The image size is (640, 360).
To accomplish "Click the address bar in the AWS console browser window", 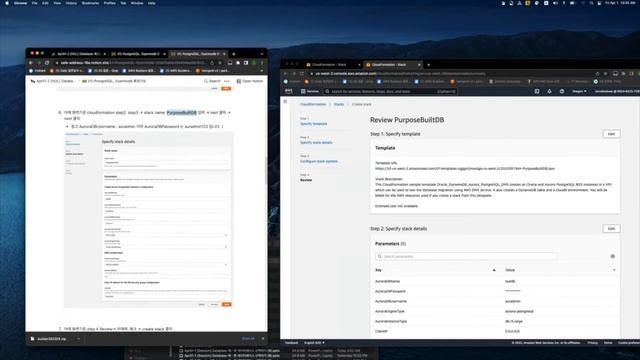I will tap(449, 73).
